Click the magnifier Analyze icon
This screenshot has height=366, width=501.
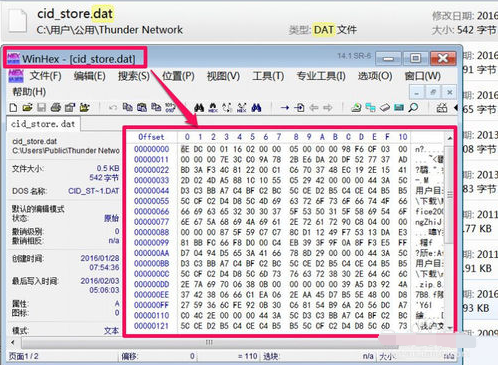tap(413, 107)
